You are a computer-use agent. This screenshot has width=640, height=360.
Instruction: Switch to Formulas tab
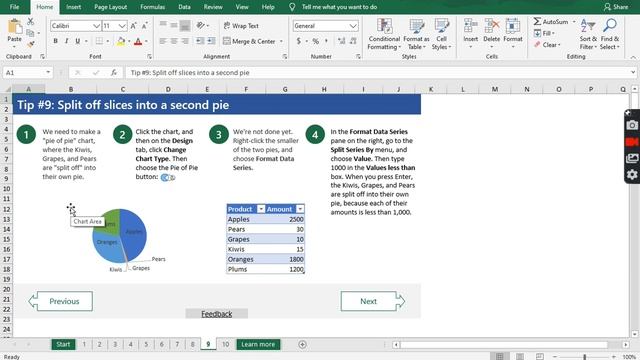coord(153,7)
